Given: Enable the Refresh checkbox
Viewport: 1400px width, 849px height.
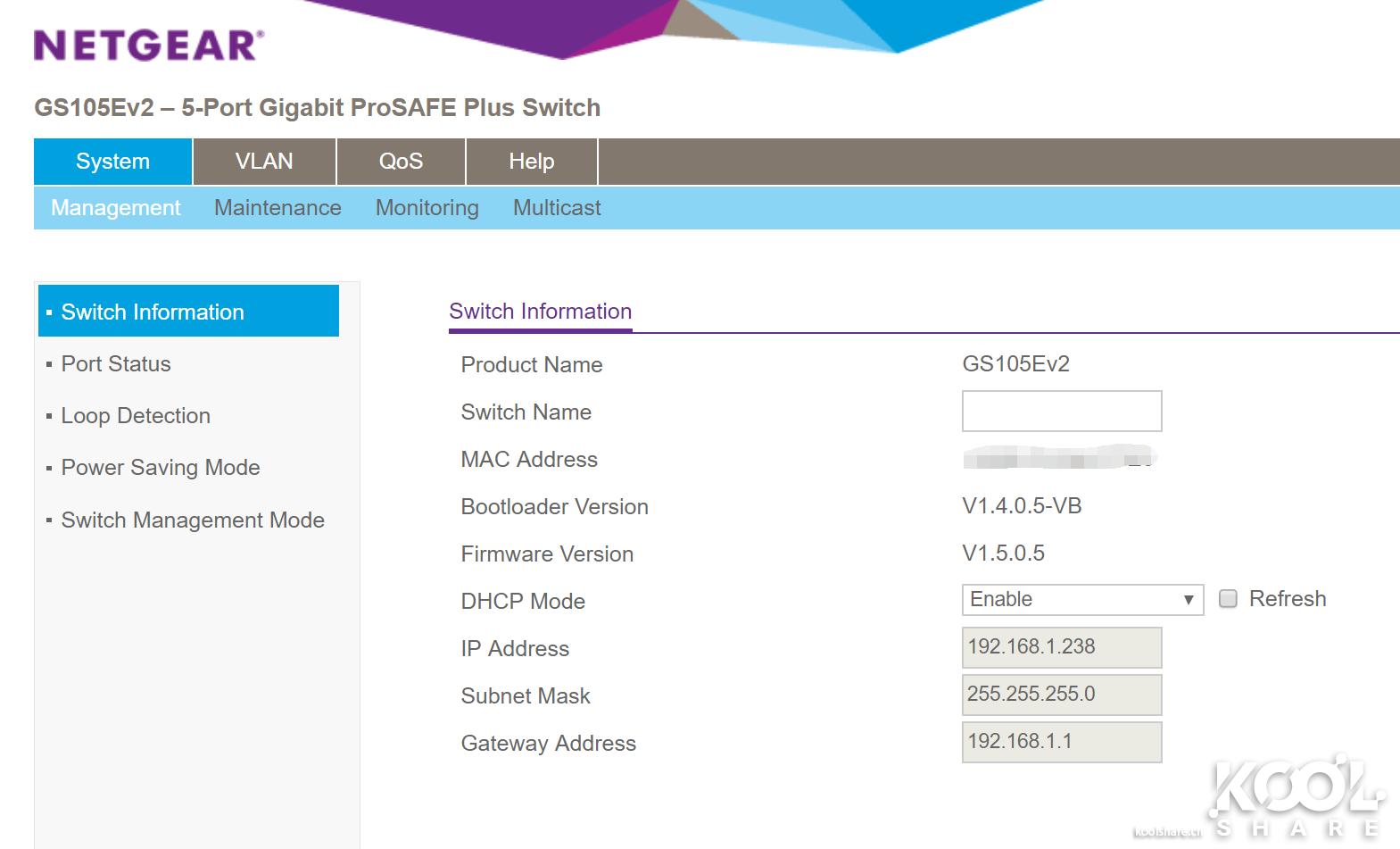Looking at the screenshot, I should click(1228, 599).
